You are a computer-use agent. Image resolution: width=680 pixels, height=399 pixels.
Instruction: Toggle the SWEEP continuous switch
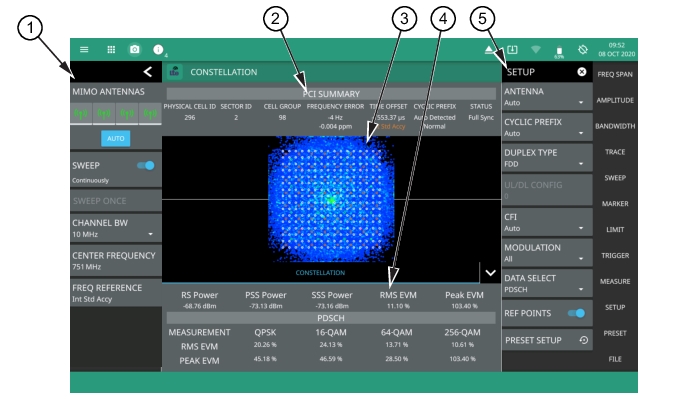click(x=146, y=166)
